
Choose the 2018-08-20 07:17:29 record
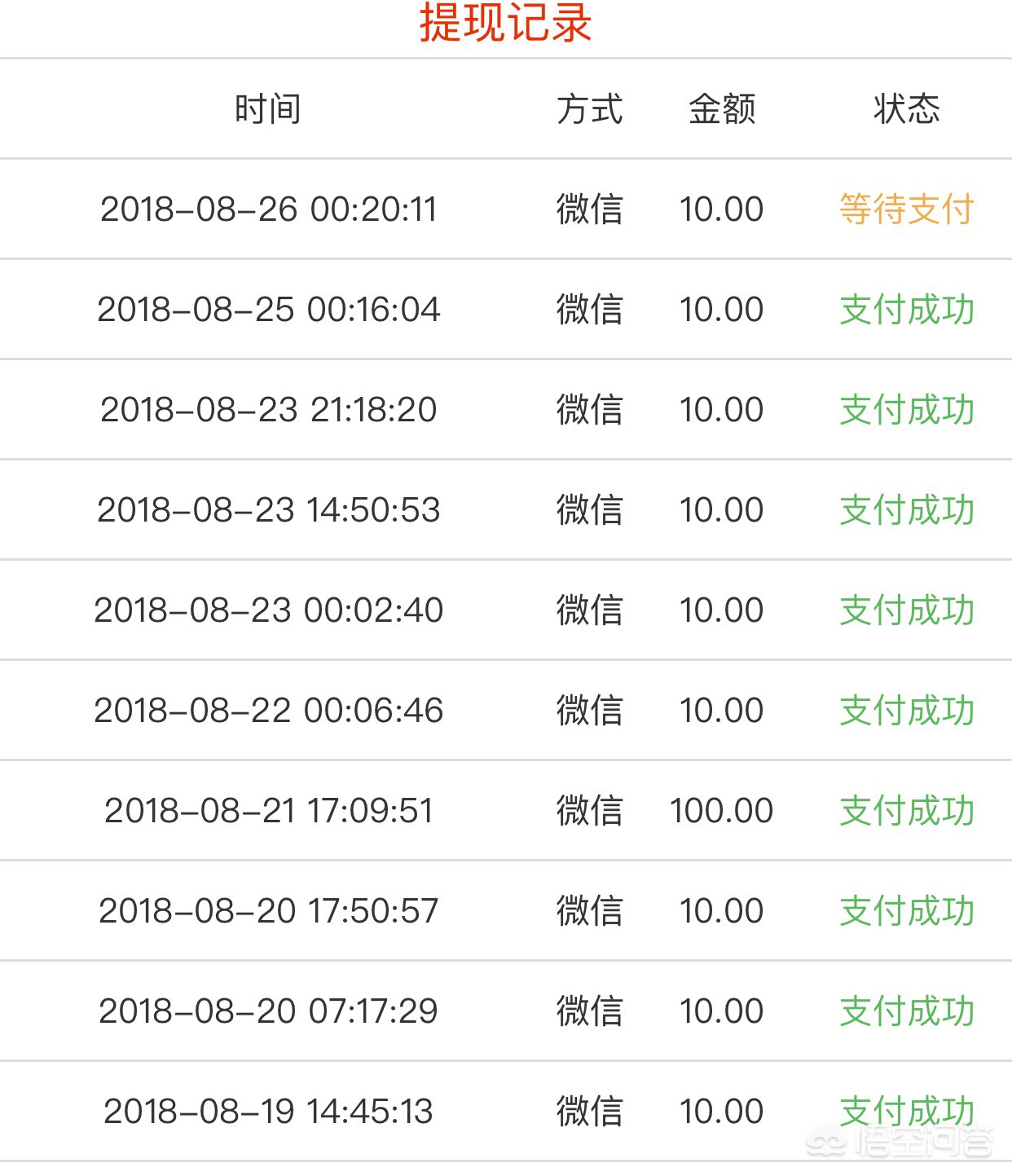(x=506, y=1011)
